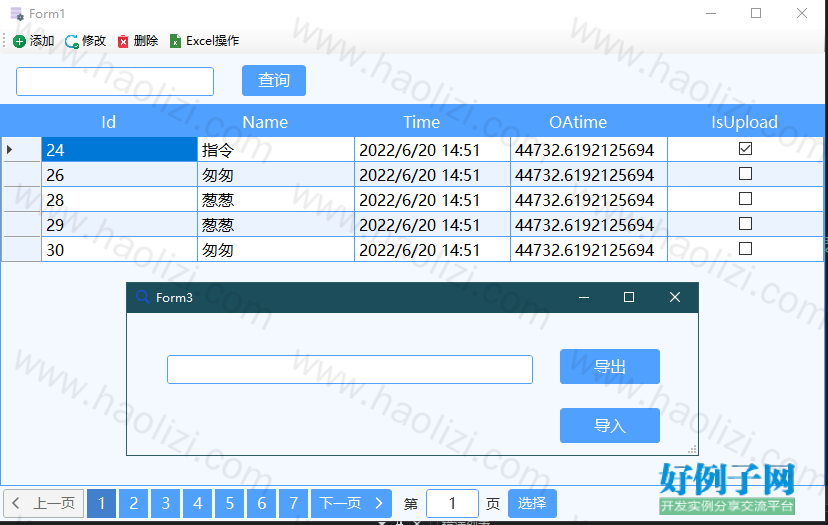The image size is (828, 525).
Task: Minimize the Form3 window
Action: 584,297
